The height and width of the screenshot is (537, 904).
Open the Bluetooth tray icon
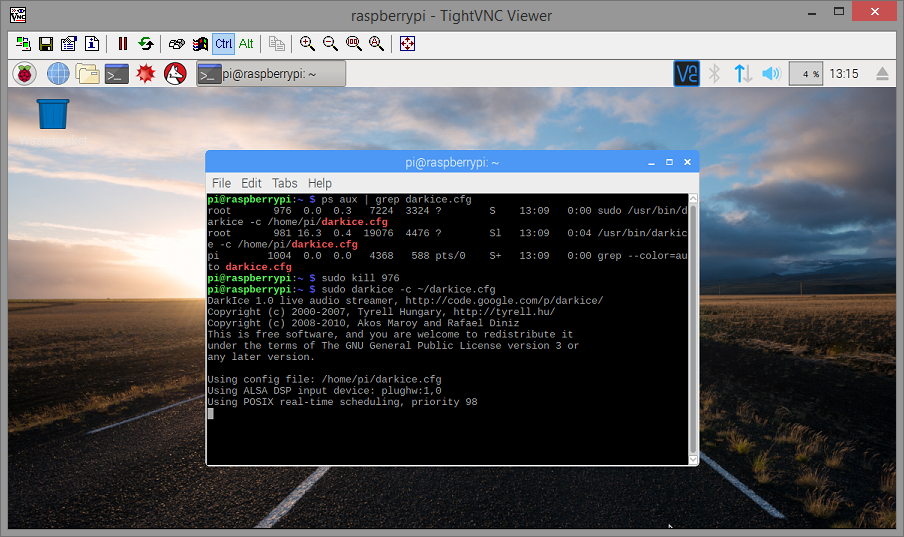coord(714,74)
